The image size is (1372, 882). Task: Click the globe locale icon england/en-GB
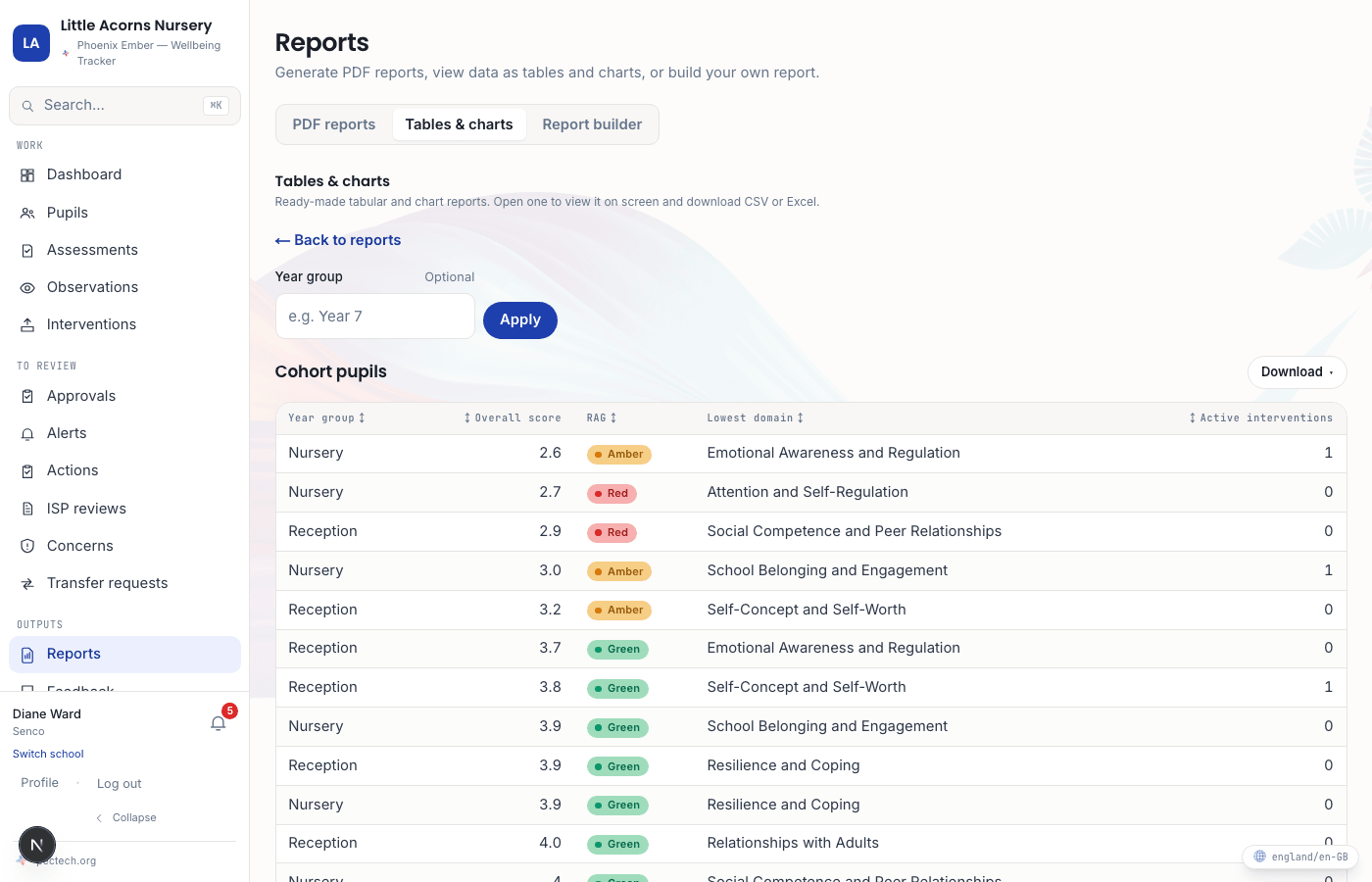(1260, 857)
